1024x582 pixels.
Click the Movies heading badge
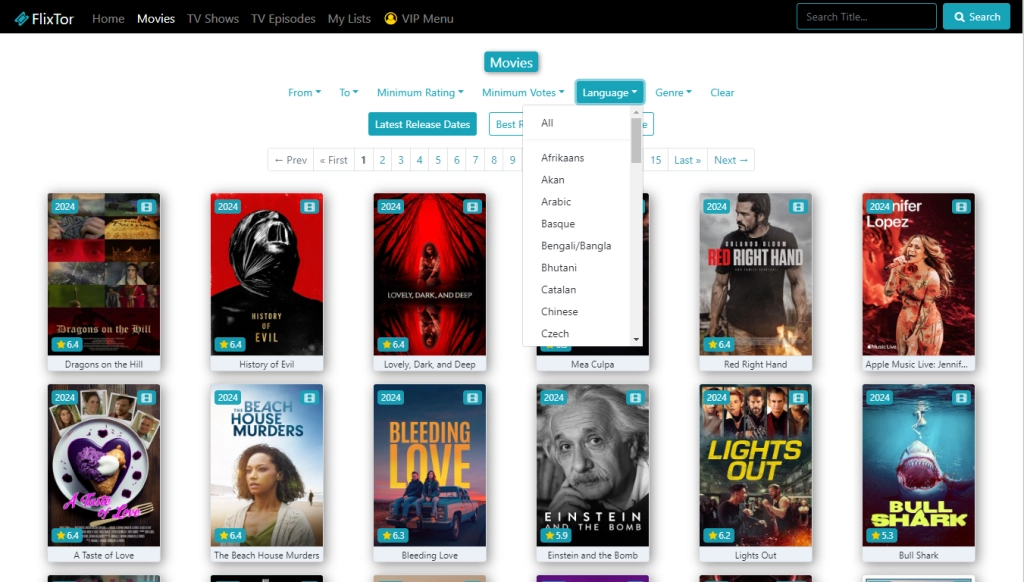[511, 63]
